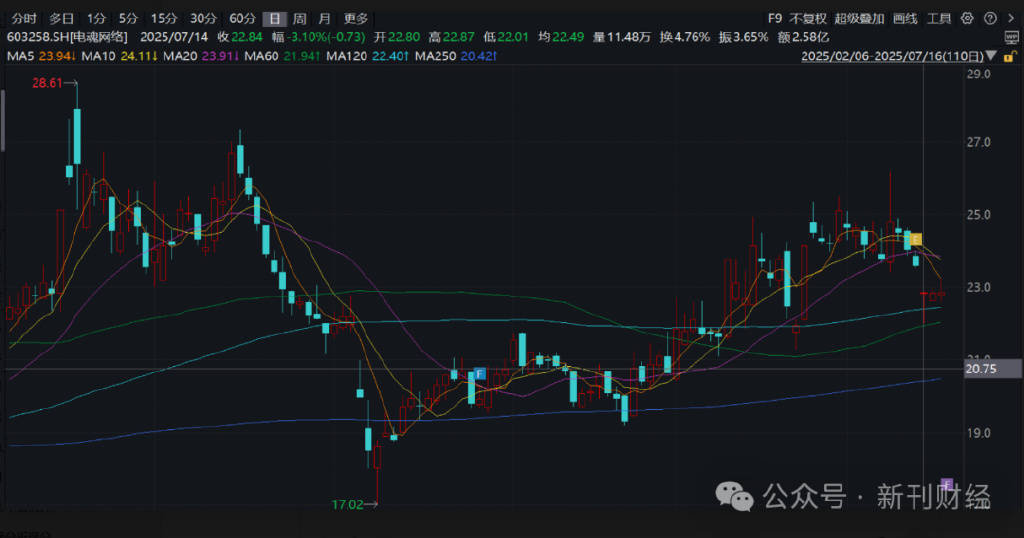Select the 日 daily period tab
Screen dimensions: 1024x538
tap(275, 19)
